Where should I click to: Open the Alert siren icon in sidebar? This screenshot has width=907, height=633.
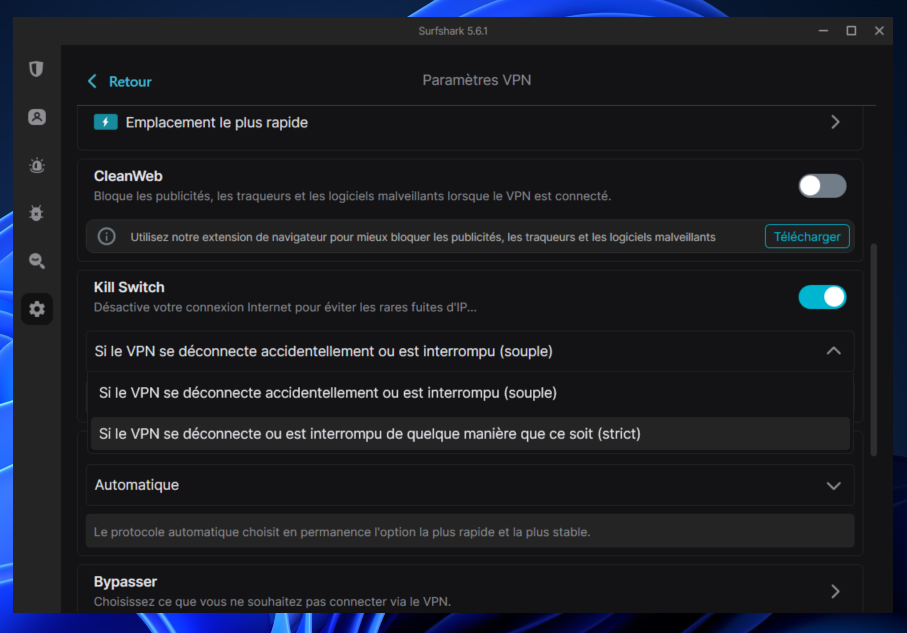tap(37, 165)
